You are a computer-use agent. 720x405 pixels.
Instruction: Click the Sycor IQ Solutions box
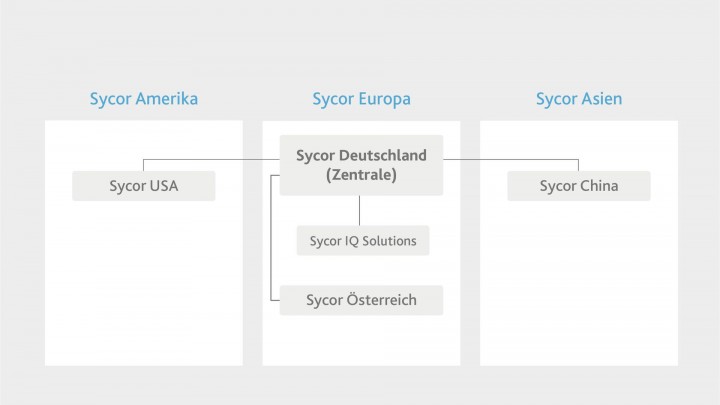tap(363, 241)
